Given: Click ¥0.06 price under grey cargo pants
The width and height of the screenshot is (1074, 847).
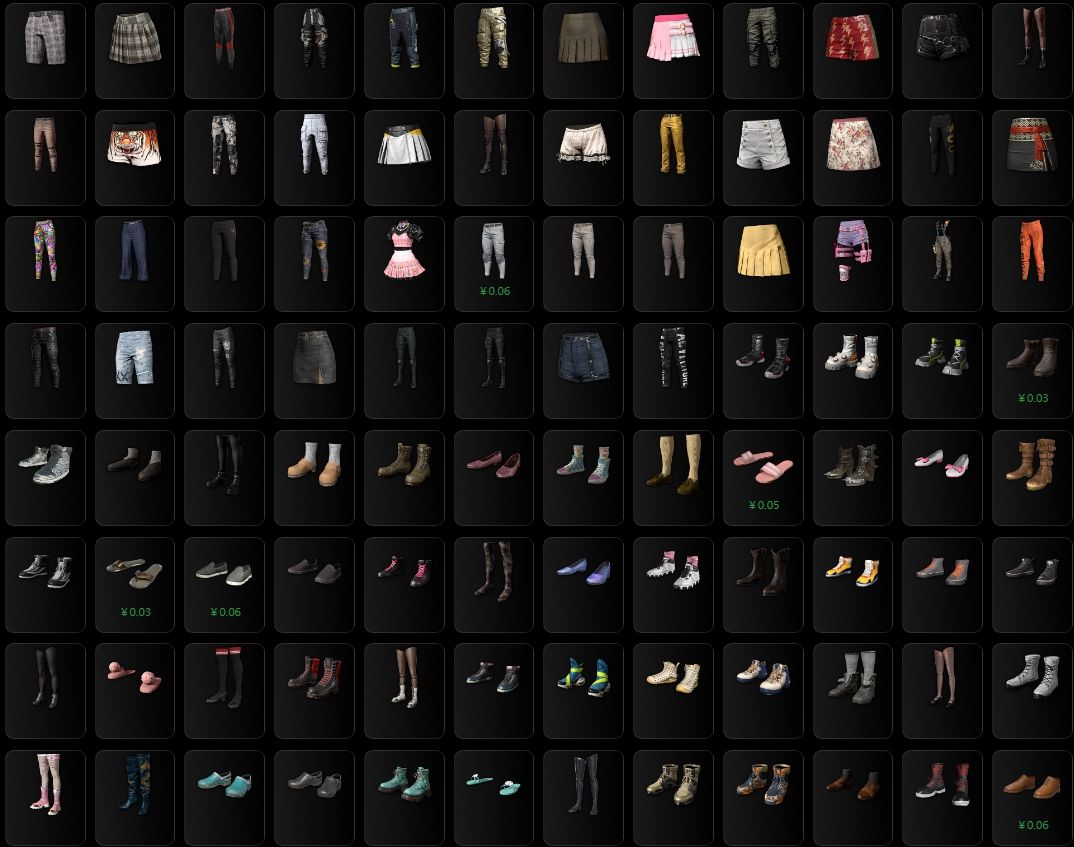Looking at the screenshot, I should 495,291.
